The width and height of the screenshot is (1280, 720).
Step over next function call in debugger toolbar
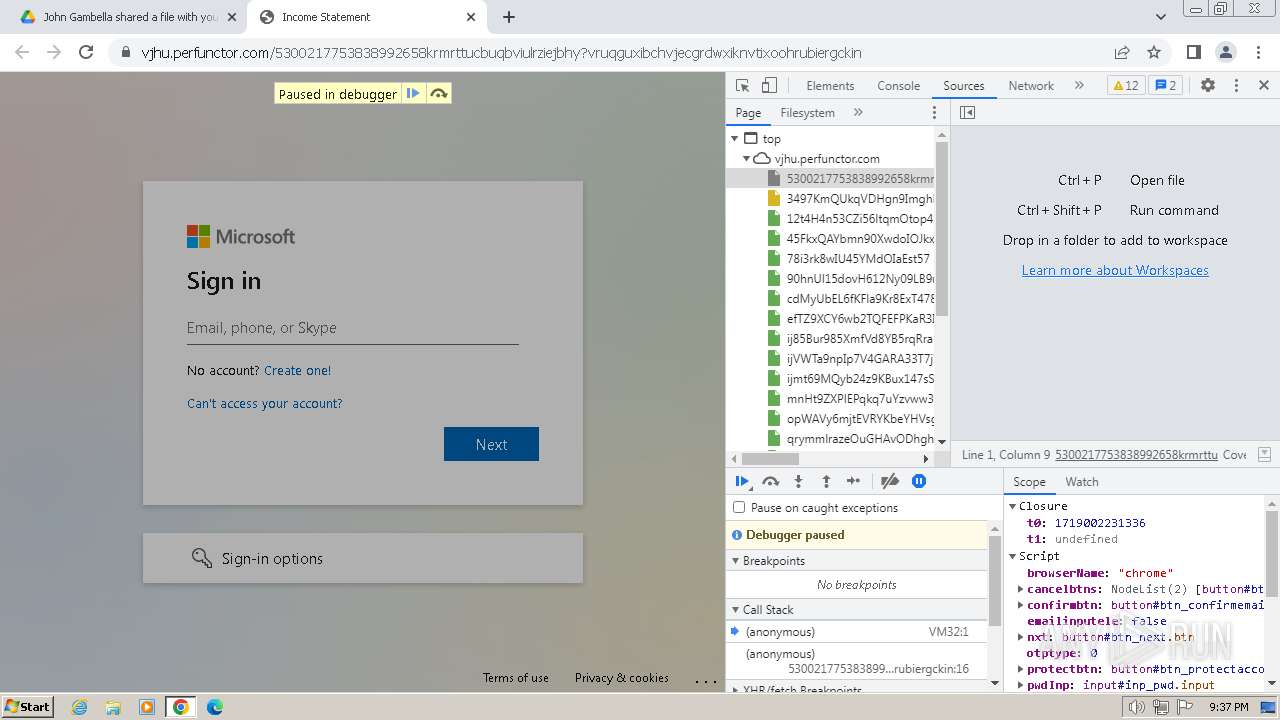(x=770, y=482)
